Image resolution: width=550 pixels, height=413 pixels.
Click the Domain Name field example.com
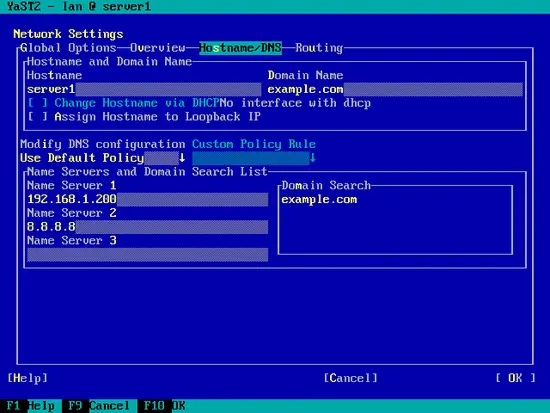395,89
